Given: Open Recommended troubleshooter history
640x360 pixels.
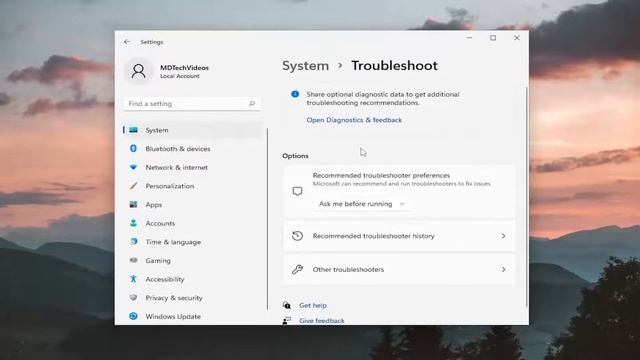Looking at the screenshot, I should click(400, 236).
